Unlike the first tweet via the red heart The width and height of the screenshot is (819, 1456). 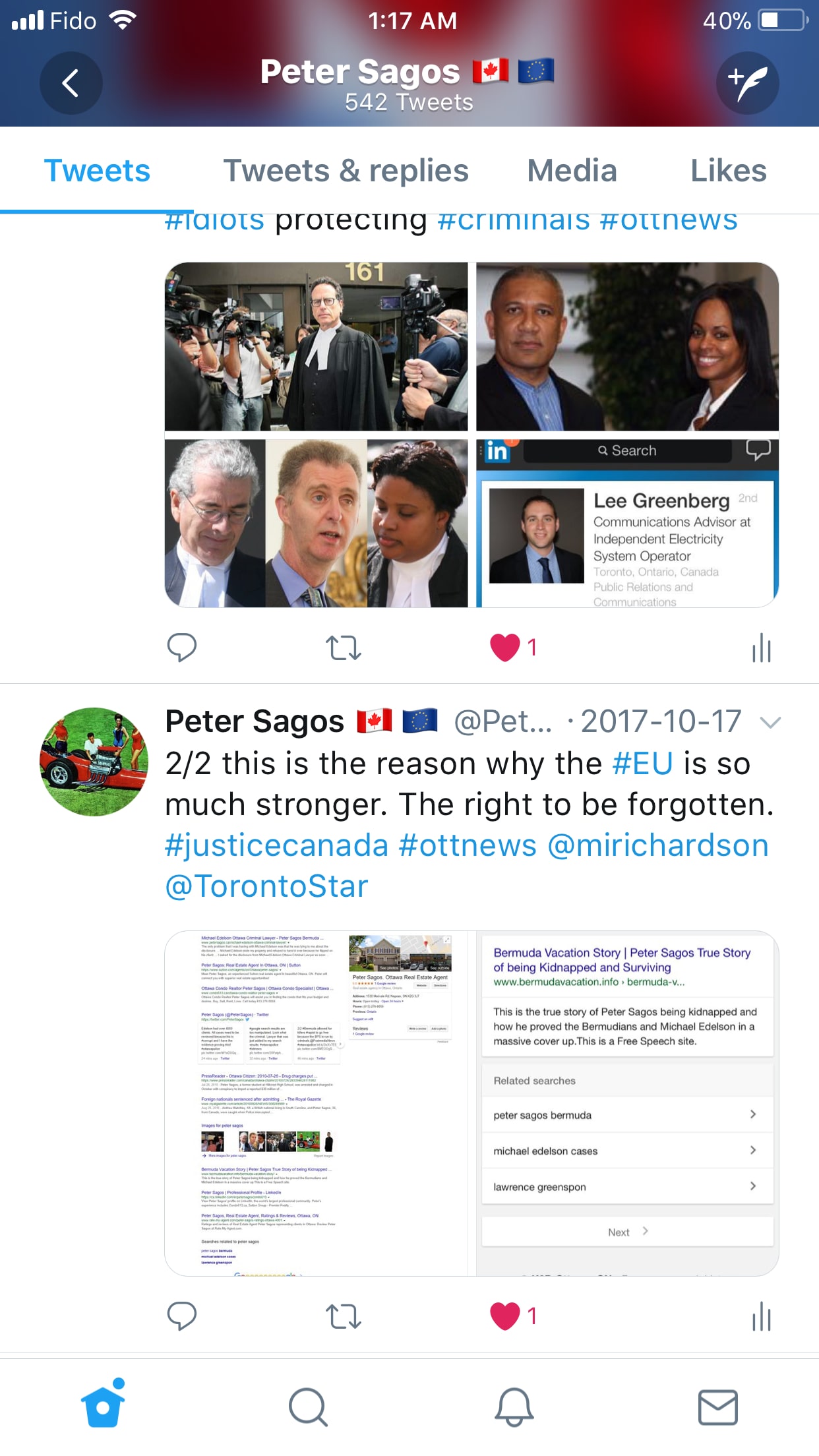pos(505,648)
